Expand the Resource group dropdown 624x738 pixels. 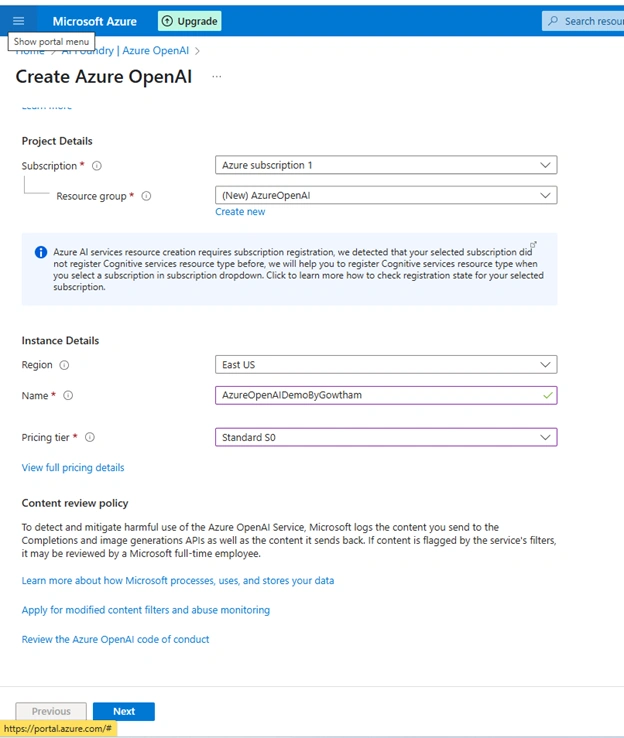(x=386, y=195)
